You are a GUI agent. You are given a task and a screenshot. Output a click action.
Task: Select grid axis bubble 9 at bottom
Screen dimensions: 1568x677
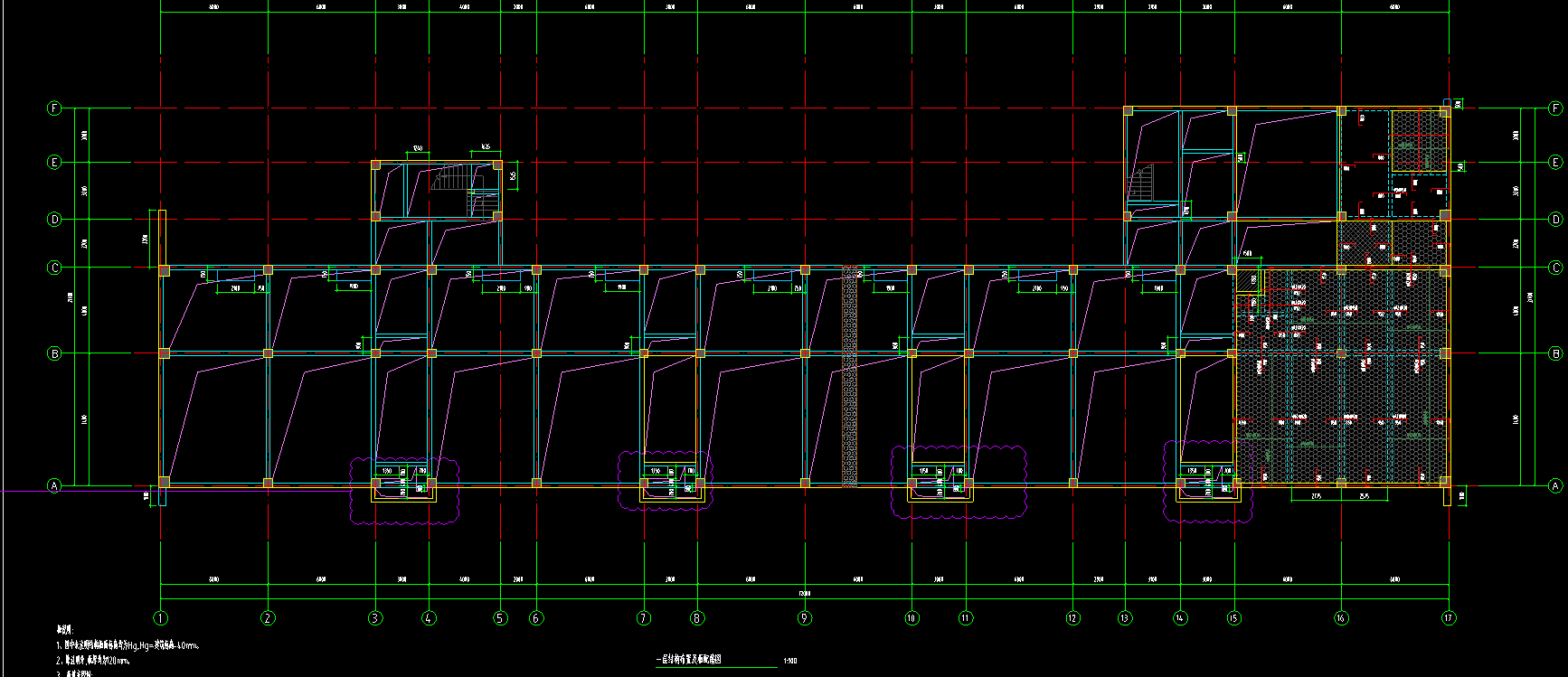(x=805, y=618)
